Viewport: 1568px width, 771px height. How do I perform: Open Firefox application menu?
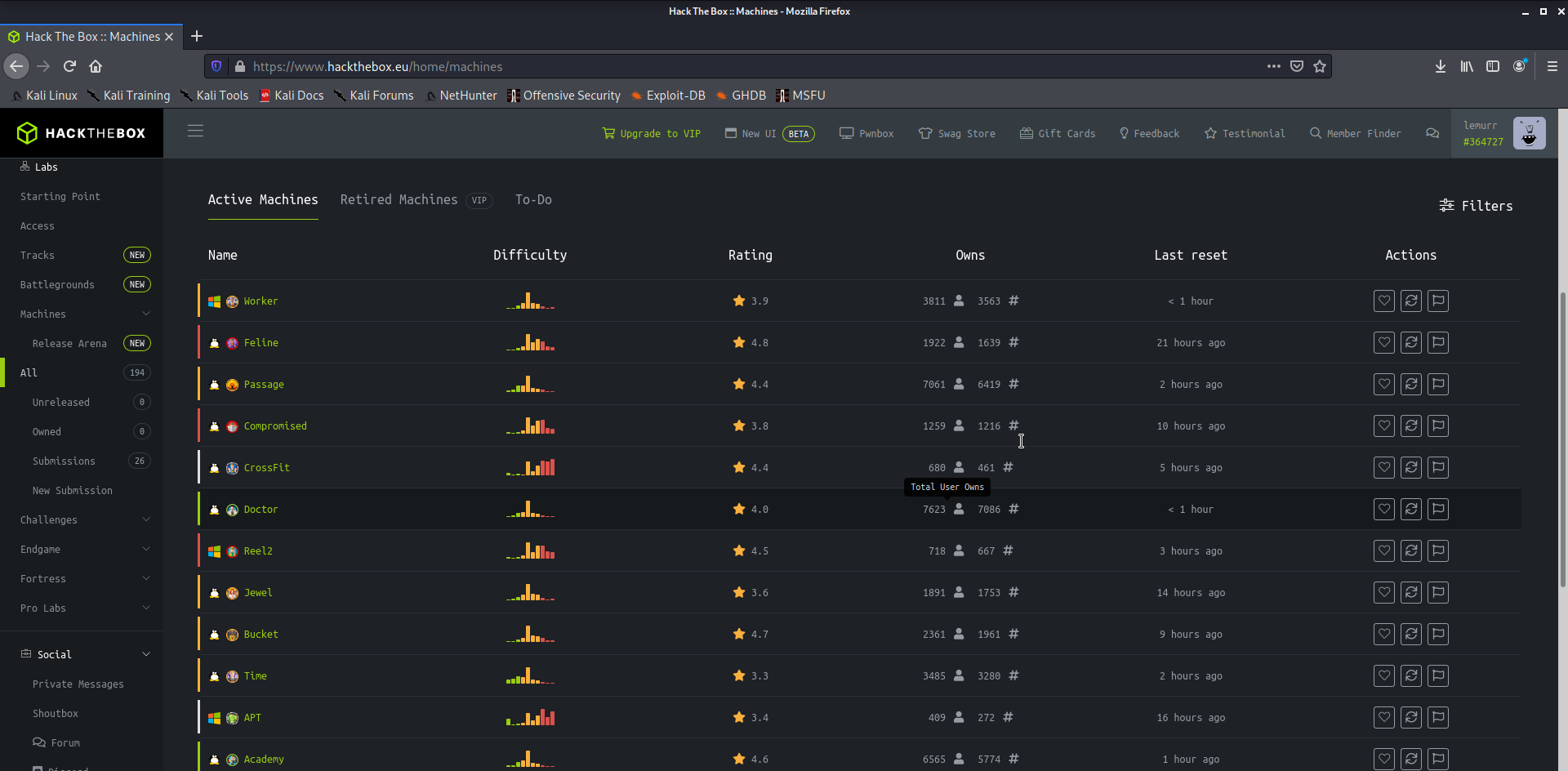pyautogui.click(x=1552, y=66)
